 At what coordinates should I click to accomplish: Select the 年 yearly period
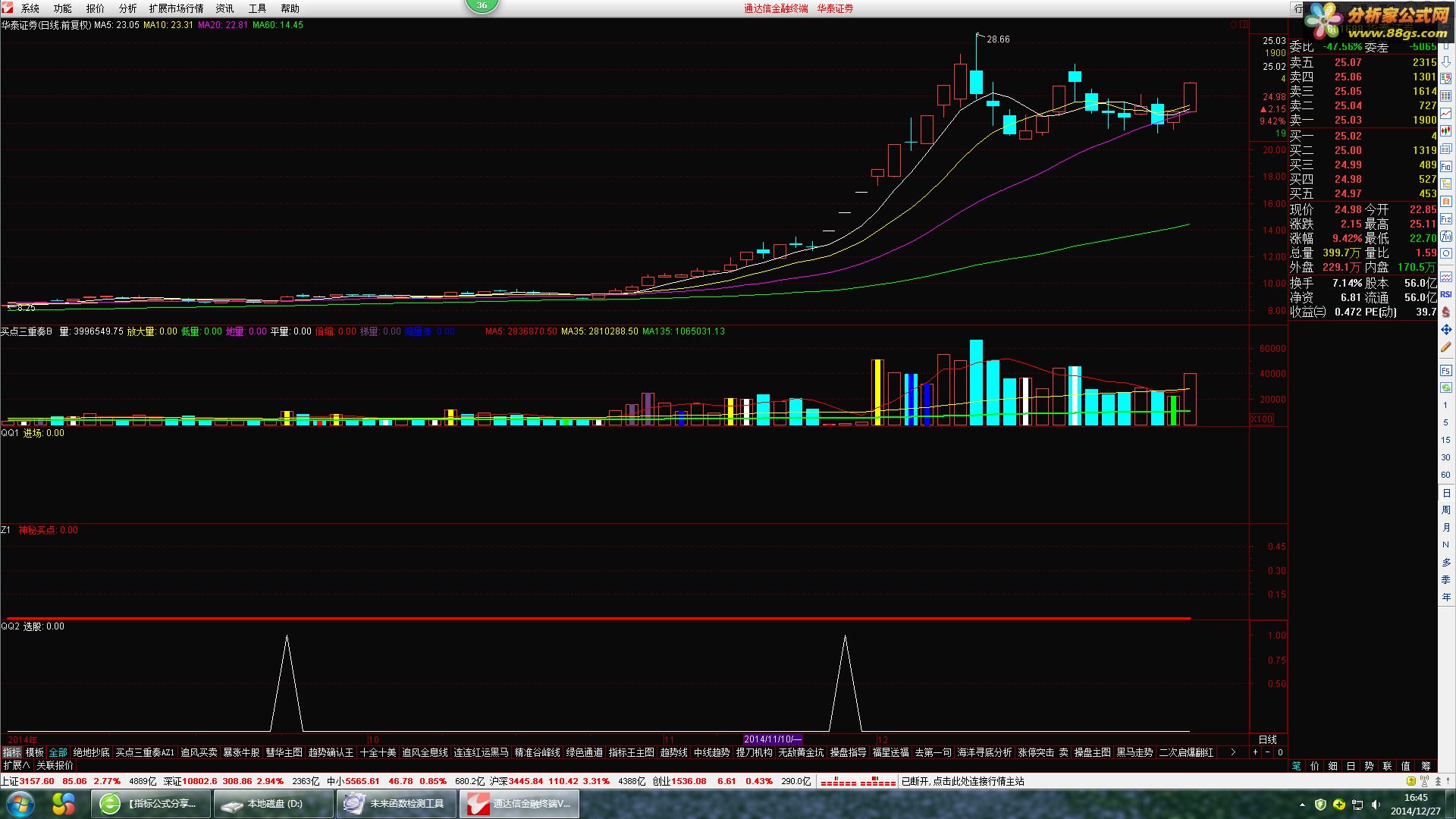[x=1446, y=598]
